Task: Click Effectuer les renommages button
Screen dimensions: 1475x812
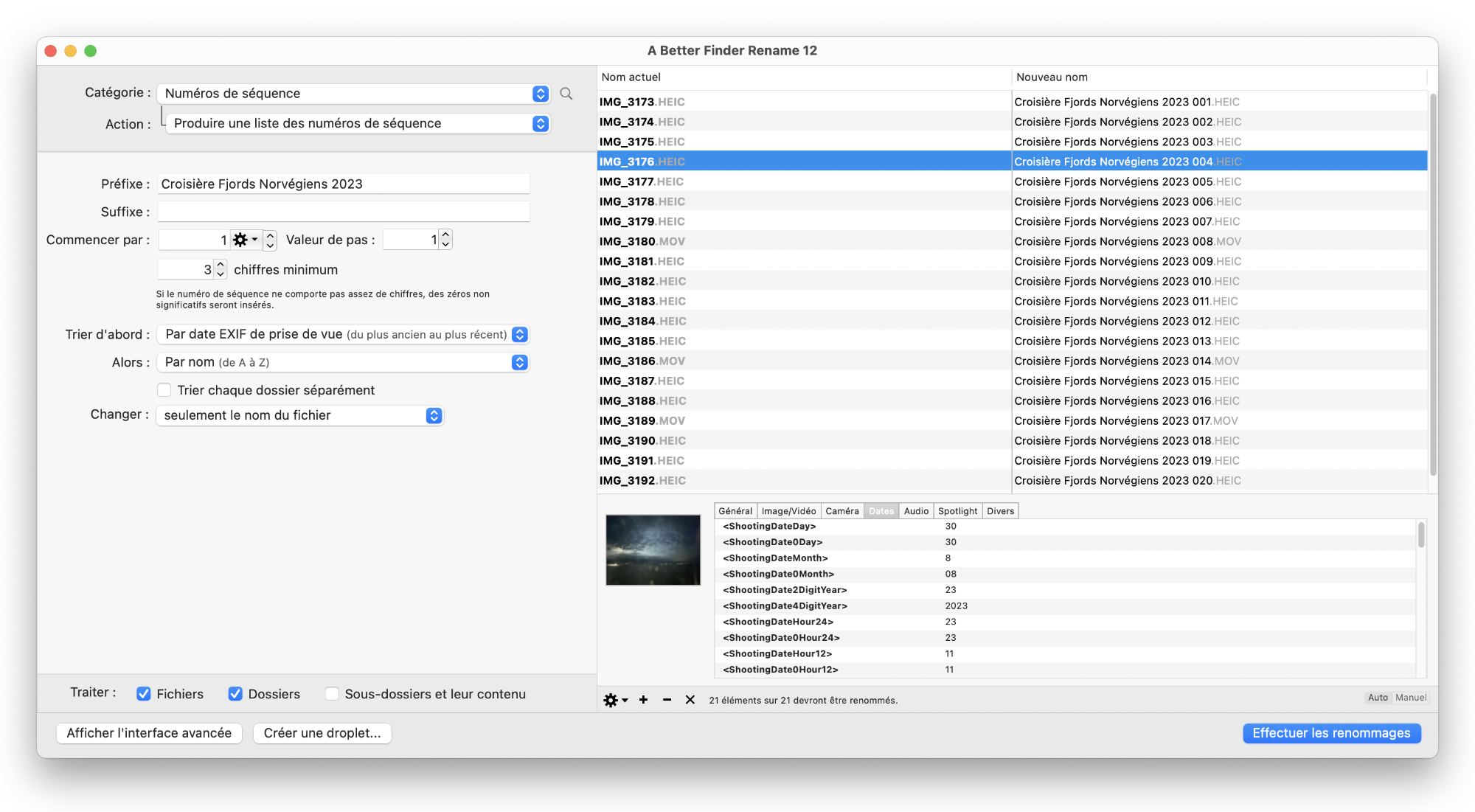Action: click(x=1331, y=733)
